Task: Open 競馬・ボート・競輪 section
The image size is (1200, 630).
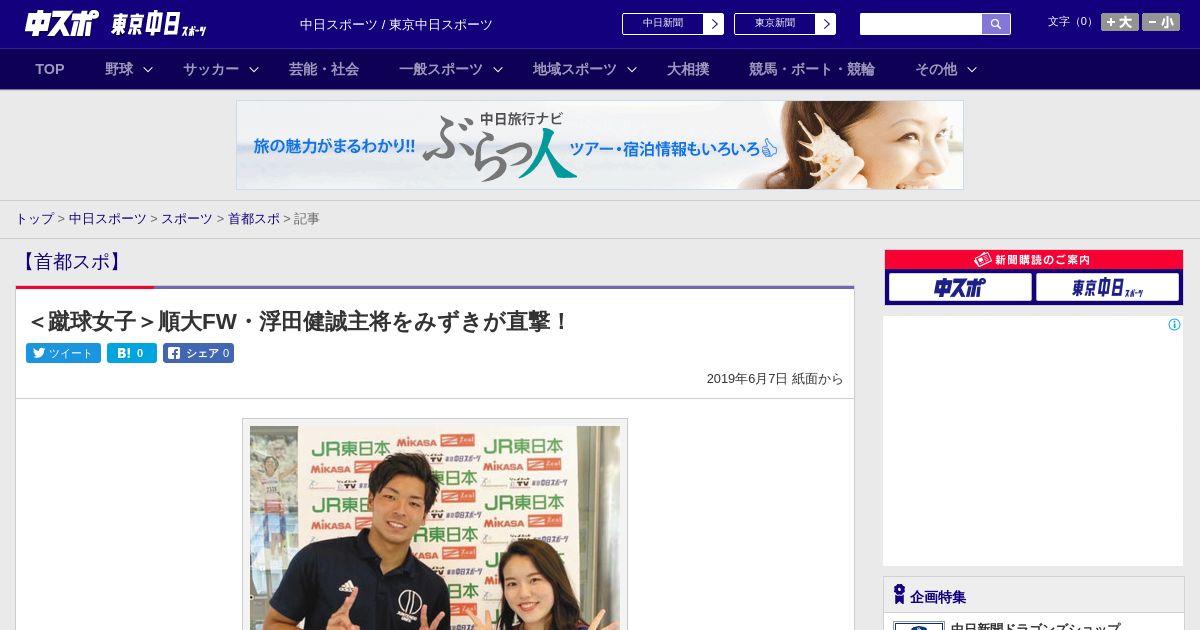Action: [812, 69]
